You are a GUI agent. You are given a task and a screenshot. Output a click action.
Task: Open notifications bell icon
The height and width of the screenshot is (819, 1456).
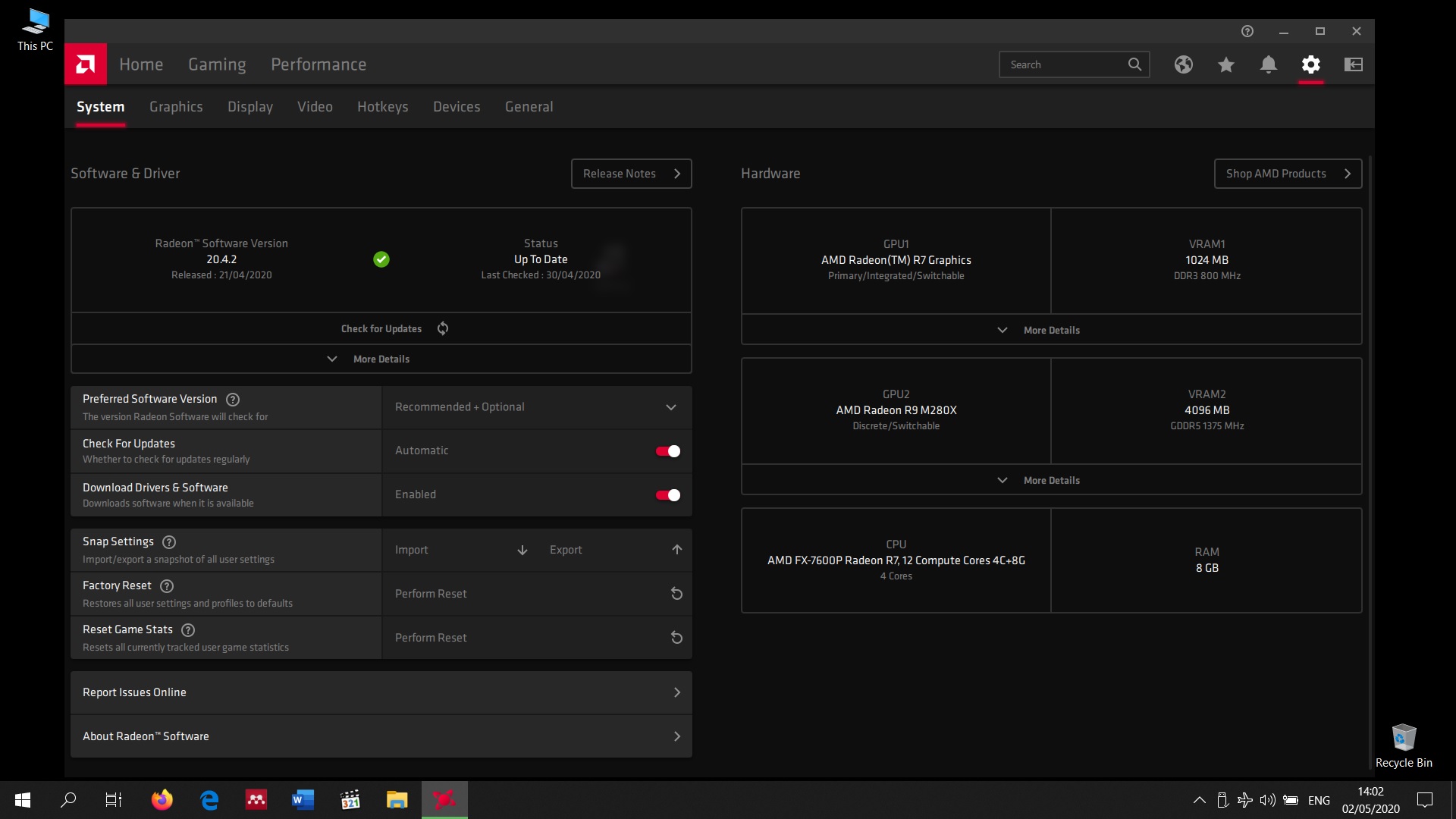tap(1269, 64)
